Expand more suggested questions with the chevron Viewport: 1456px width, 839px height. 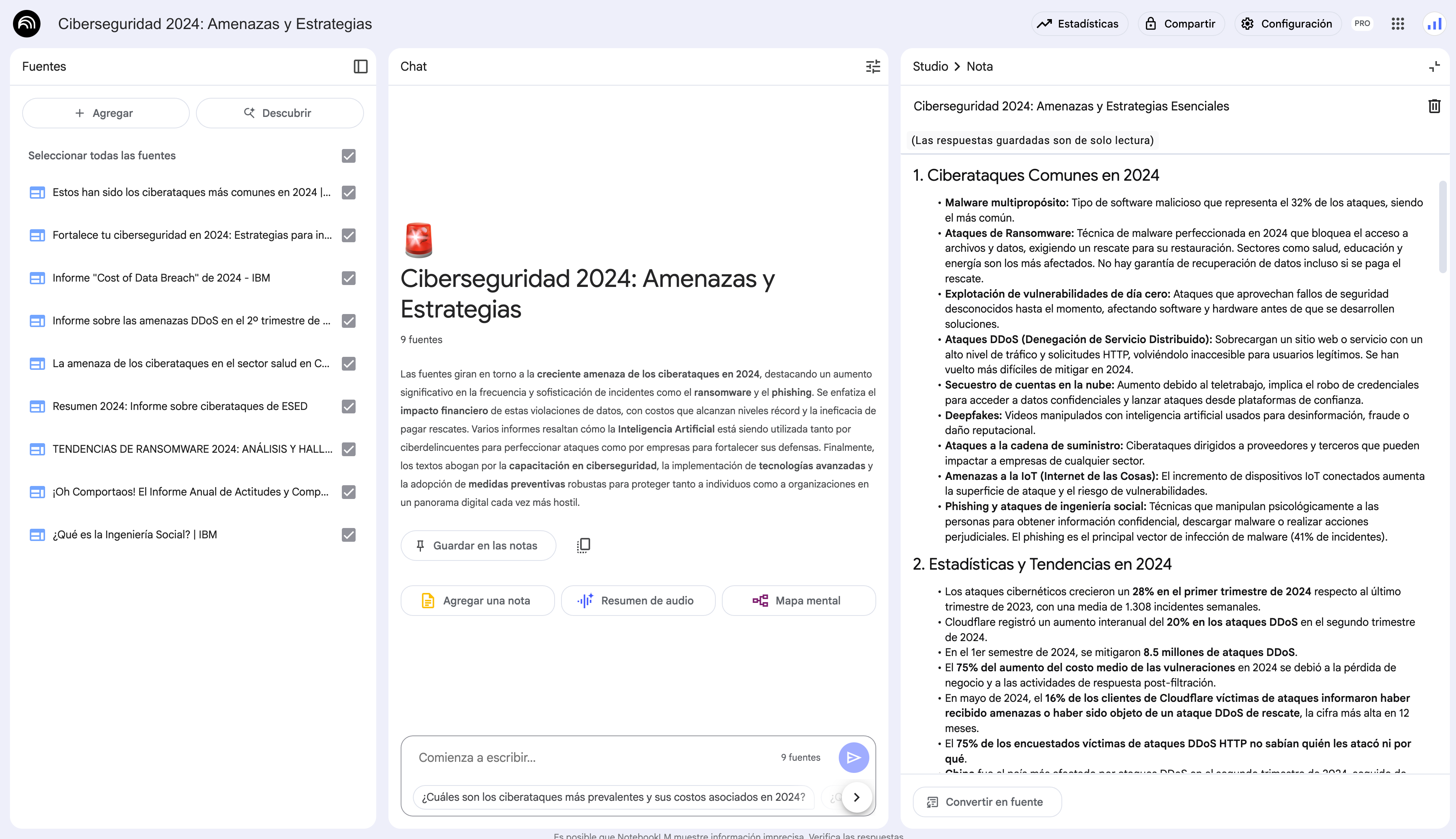(x=856, y=797)
